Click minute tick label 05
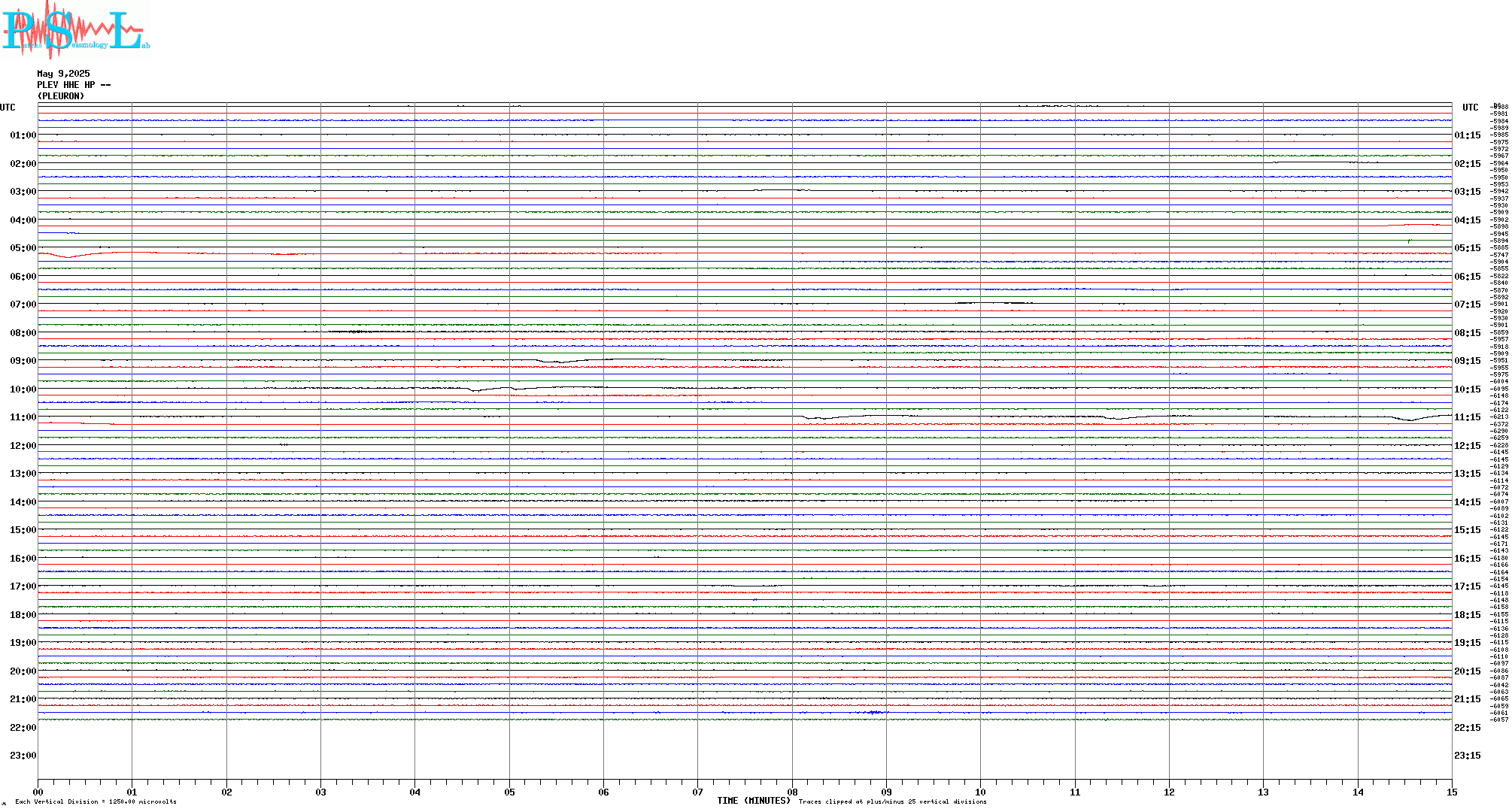The width and height of the screenshot is (1512, 812). (x=509, y=792)
